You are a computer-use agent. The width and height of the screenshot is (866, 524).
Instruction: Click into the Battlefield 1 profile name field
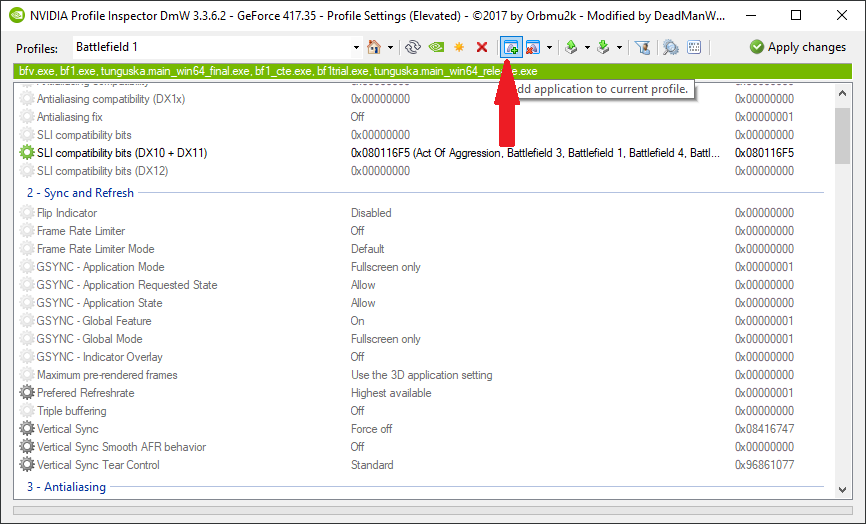pos(213,47)
